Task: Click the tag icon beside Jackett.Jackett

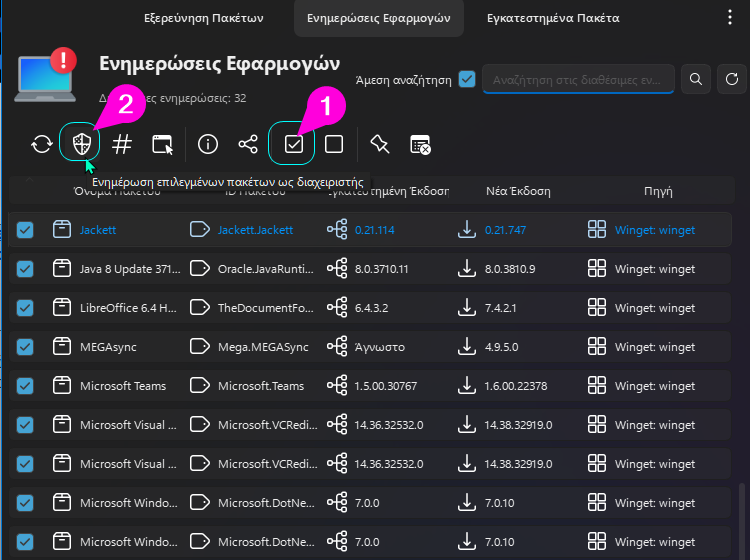Action: (199, 230)
